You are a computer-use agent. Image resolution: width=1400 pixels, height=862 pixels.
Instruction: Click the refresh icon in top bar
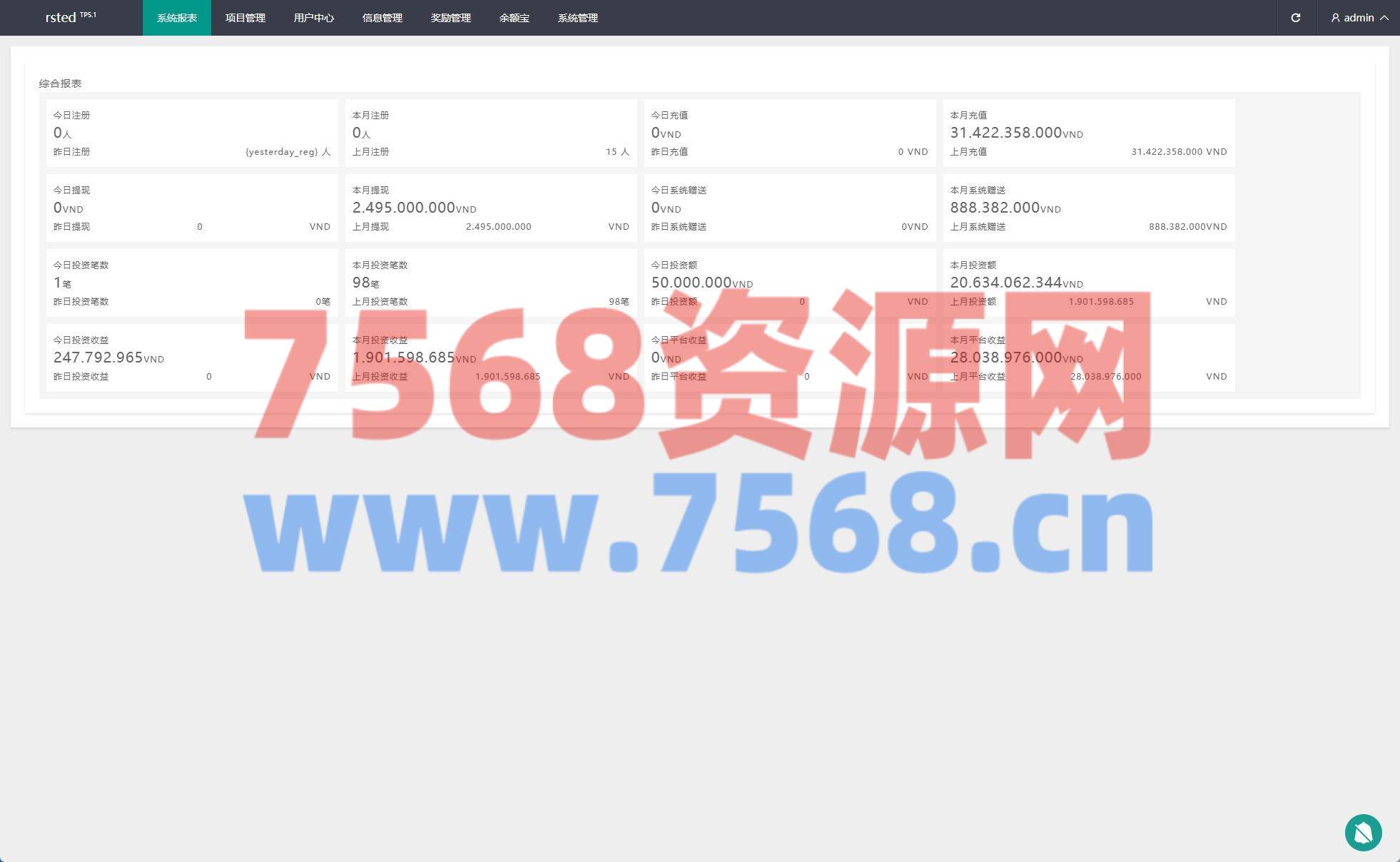(1295, 18)
